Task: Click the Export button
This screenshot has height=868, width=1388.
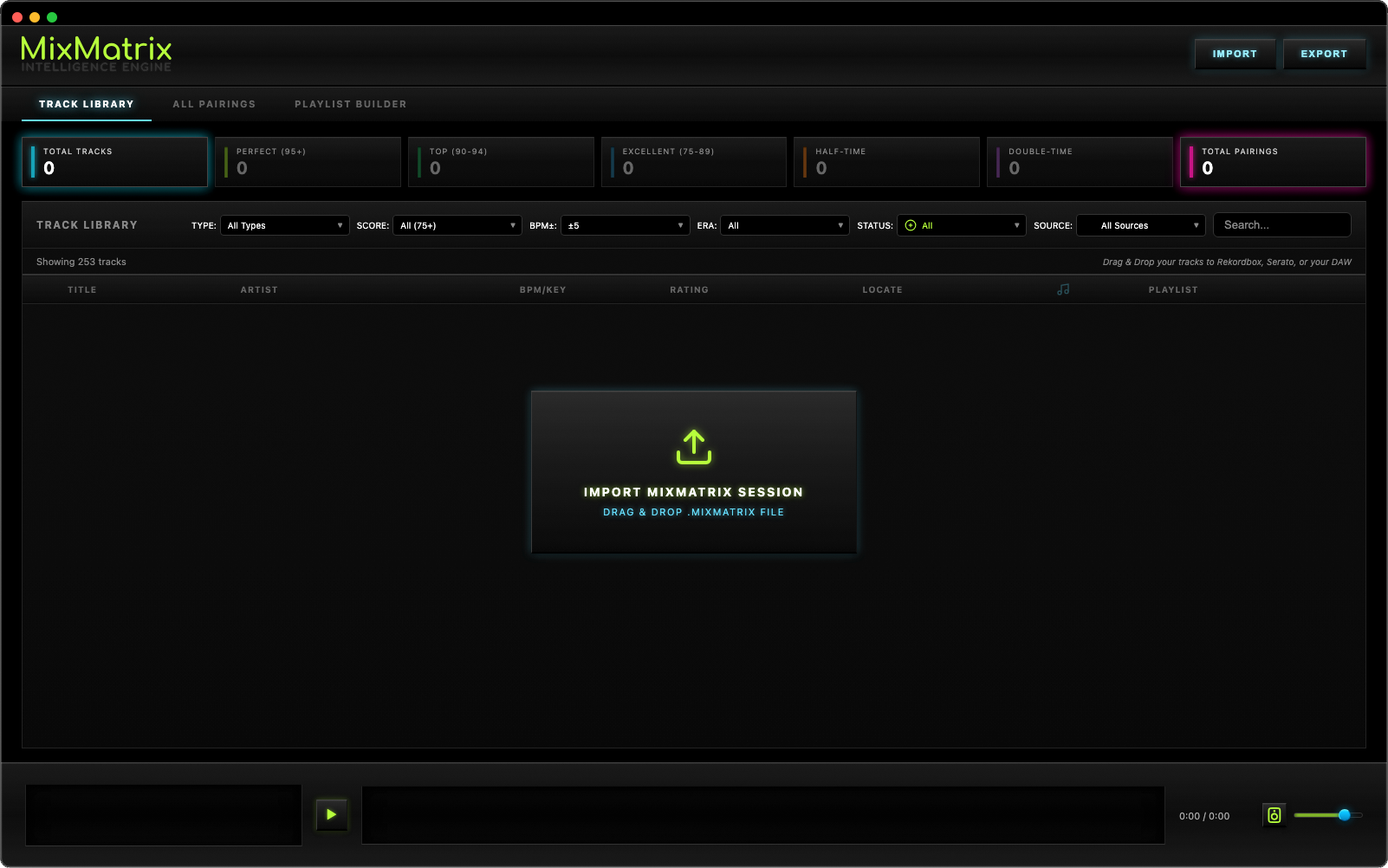Action: click(x=1324, y=54)
